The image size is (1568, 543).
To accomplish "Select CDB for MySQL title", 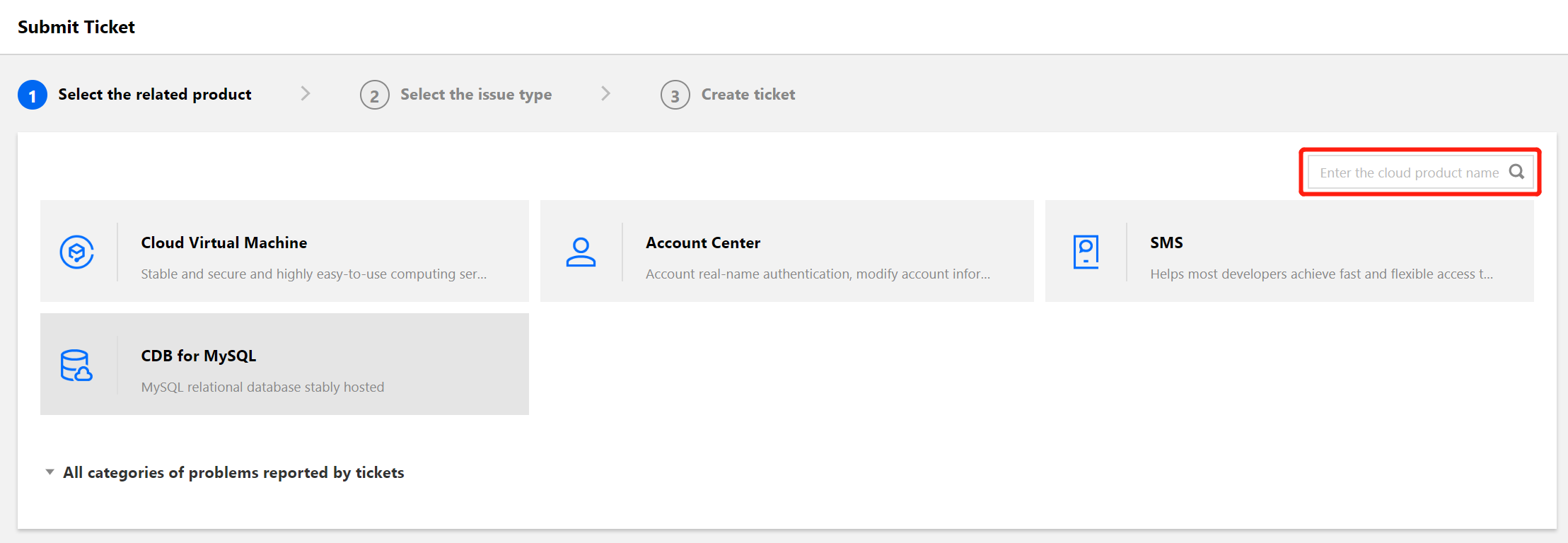I will coord(198,356).
